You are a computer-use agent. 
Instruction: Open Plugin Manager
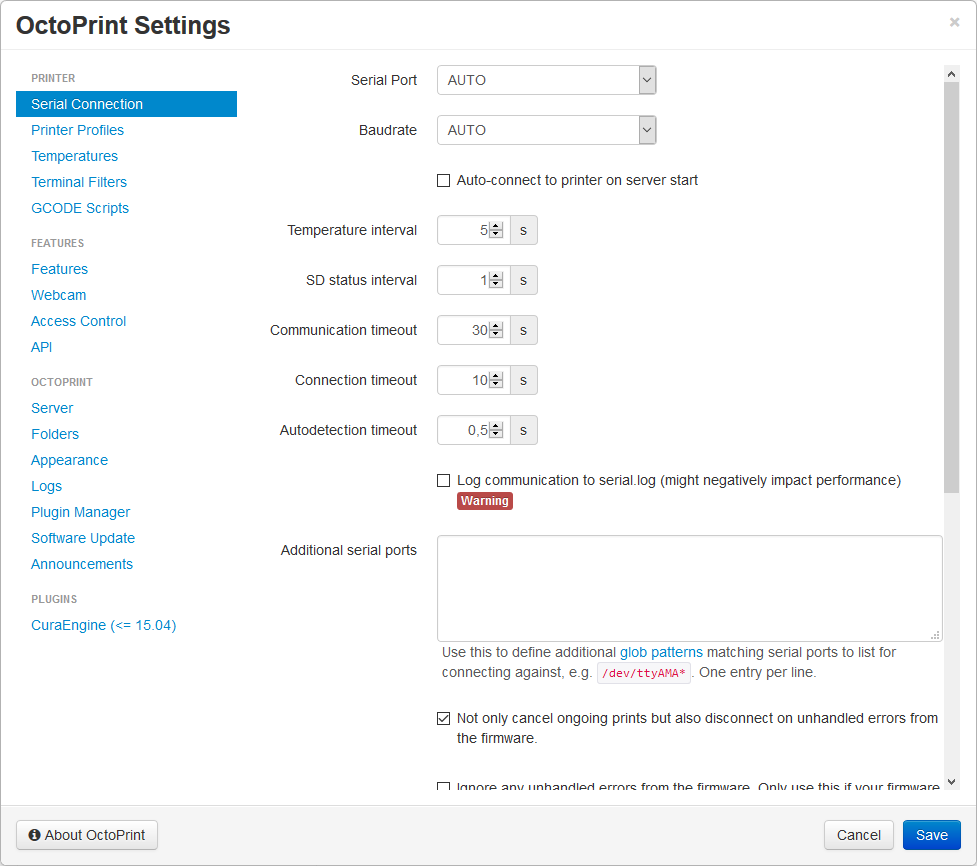80,512
